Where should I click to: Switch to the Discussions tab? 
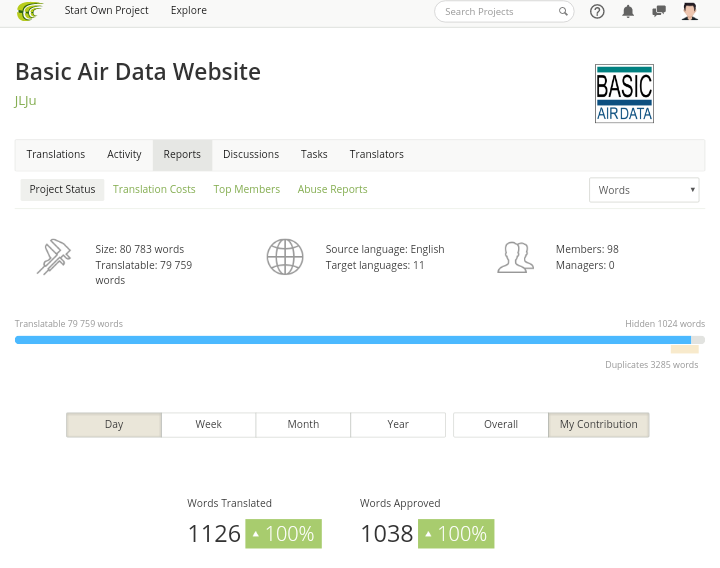251,154
